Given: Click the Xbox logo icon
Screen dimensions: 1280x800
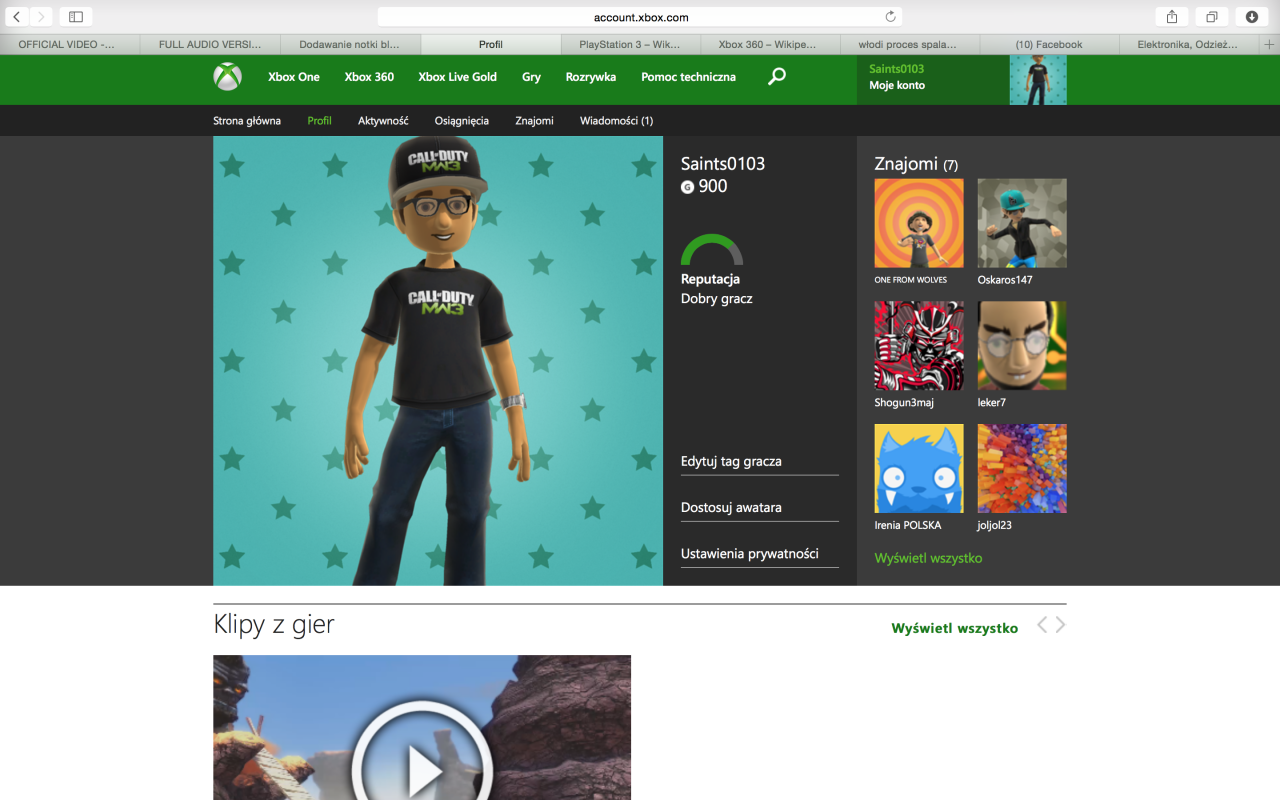Looking at the screenshot, I should point(227,77).
